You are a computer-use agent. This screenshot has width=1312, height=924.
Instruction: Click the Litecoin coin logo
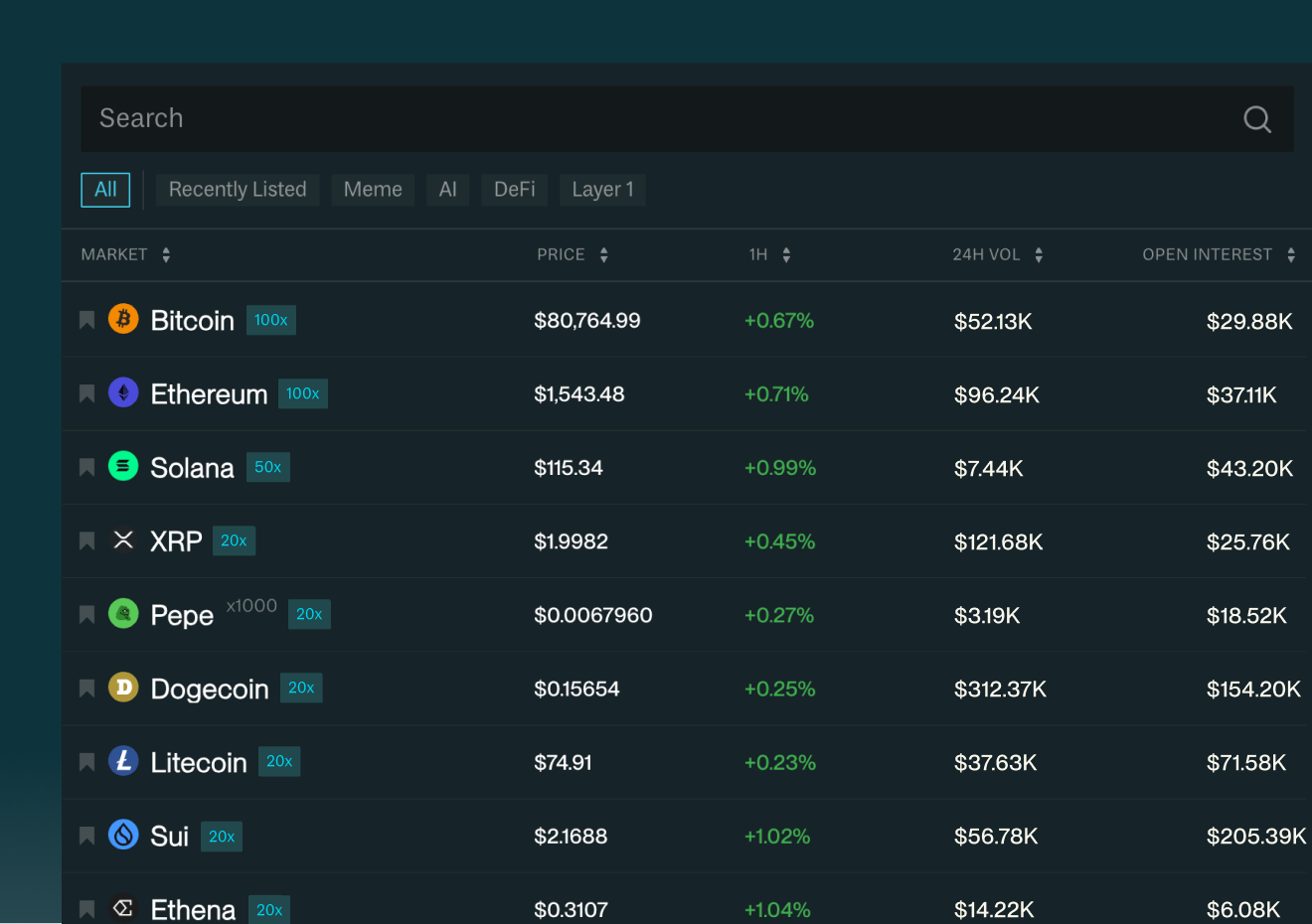pyautogui.click(x=123, y=760)
